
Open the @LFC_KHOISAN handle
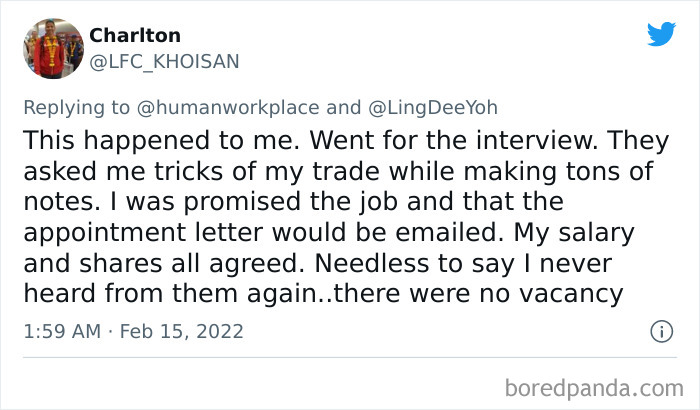point(165,61)
